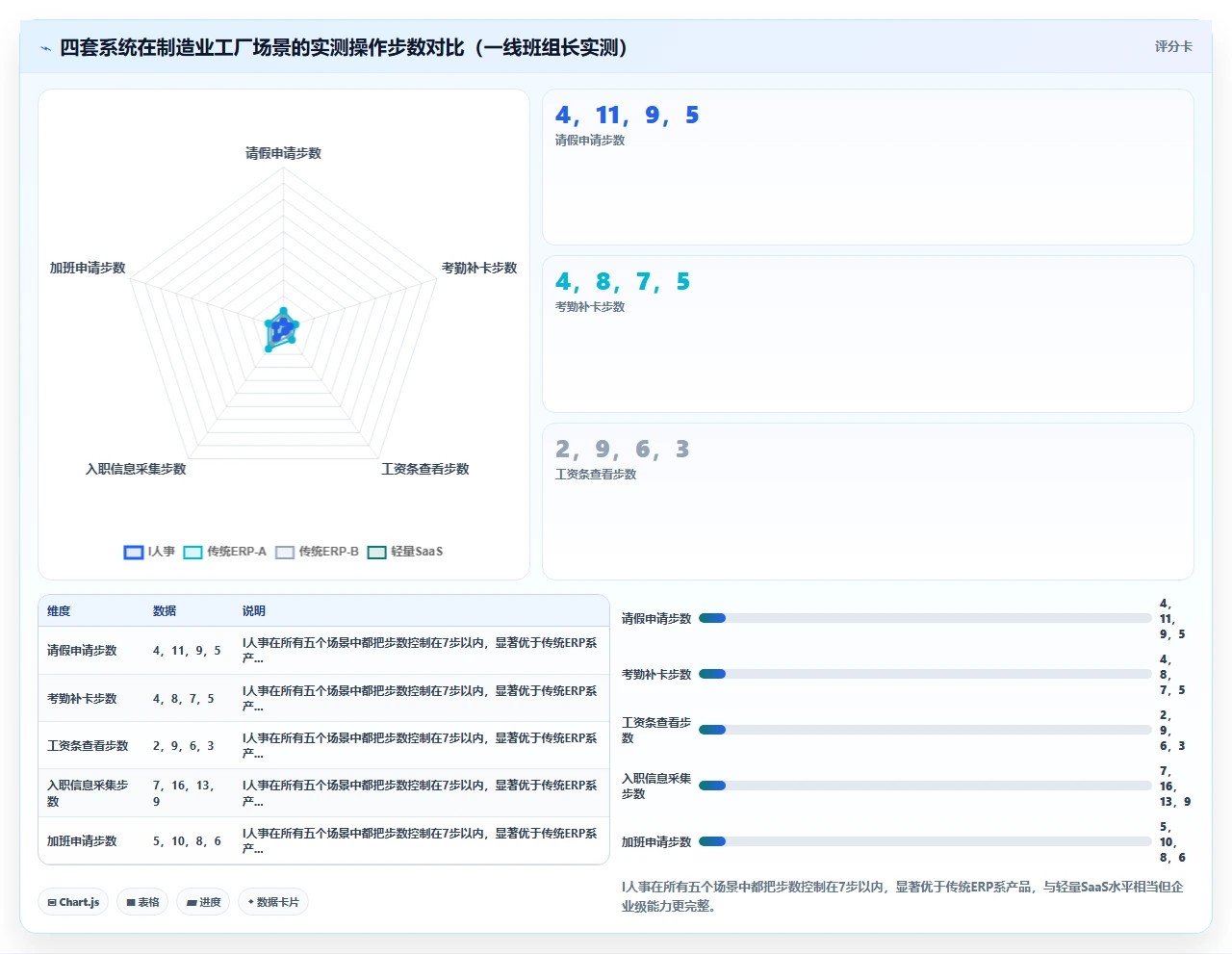Viewport: 1232px width, 954px height.
Task: Click the 进度 tag chip
Action: tap(203, 902)
